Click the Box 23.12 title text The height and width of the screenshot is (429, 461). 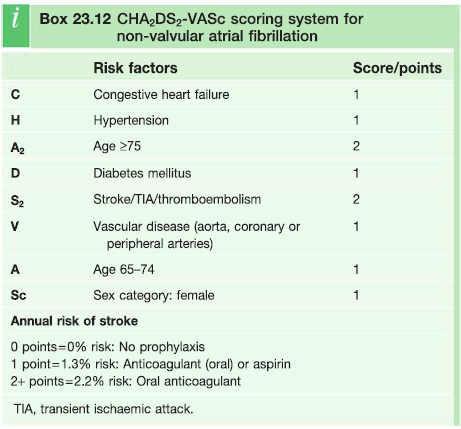[x=201, y=27]
